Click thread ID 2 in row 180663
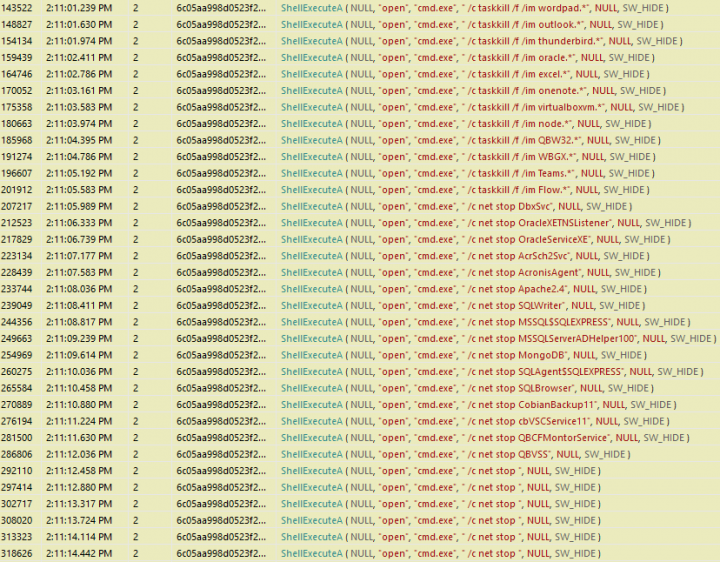Image resolution: width=720 pixels, height=562 pixels. click(135, 124)
